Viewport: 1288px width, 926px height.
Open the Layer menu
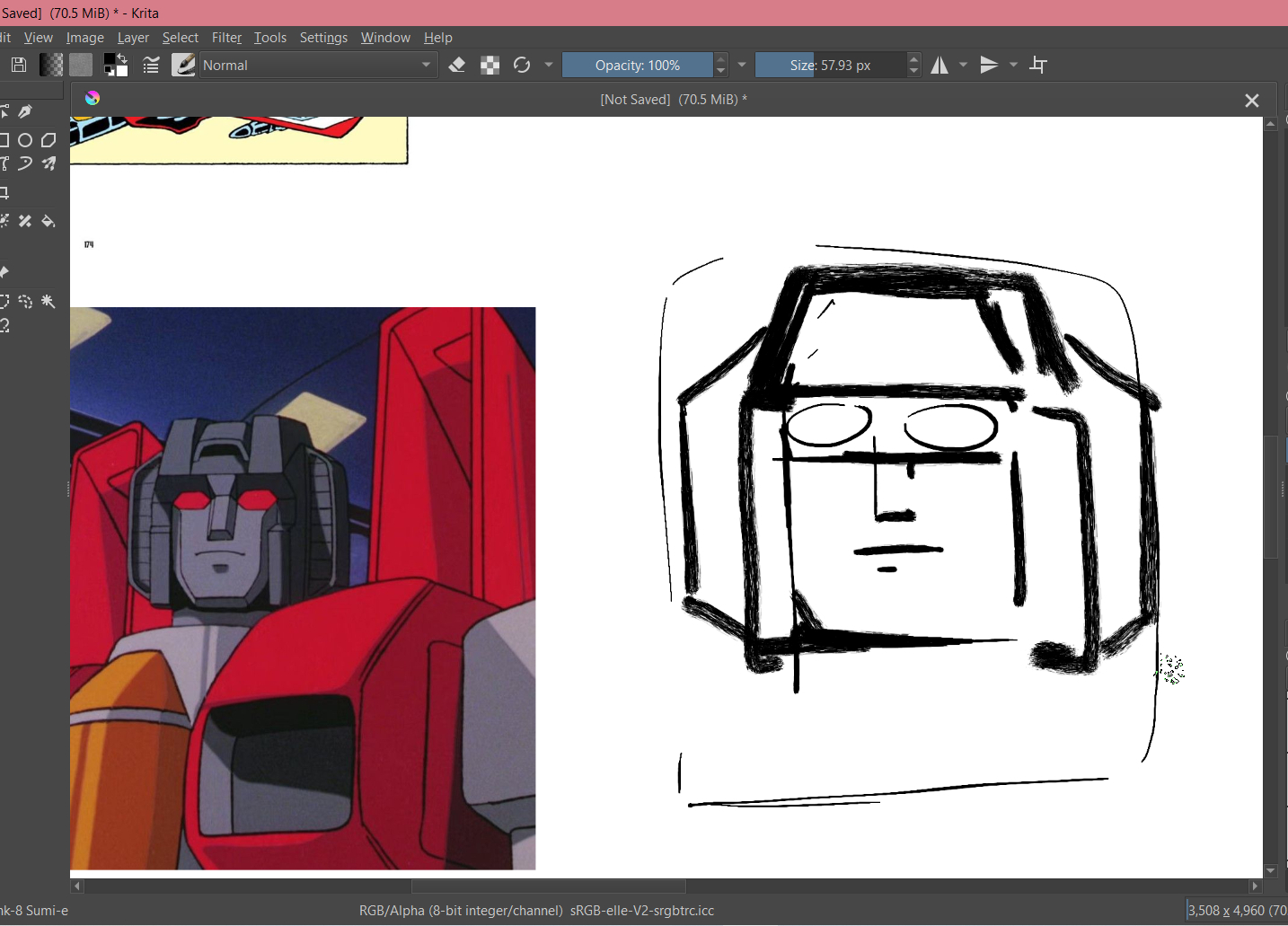coord(133,38)
